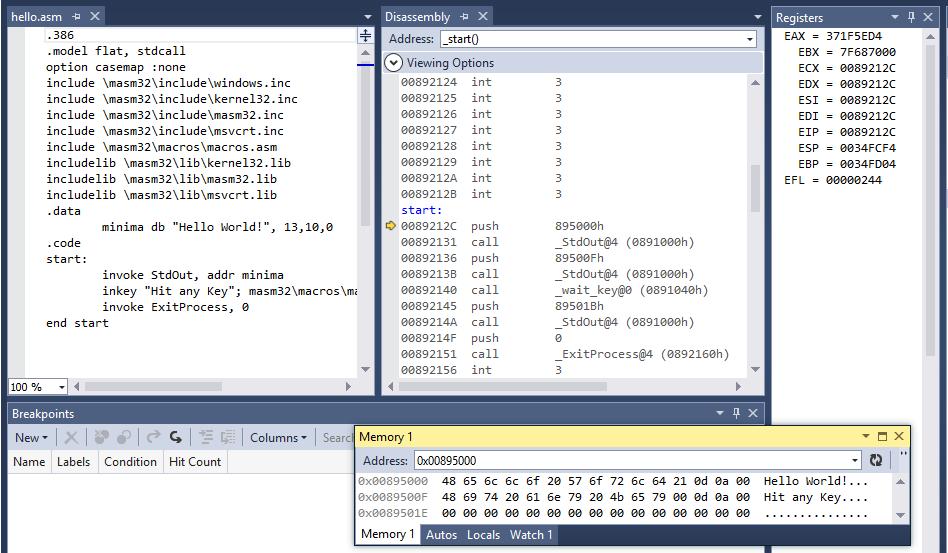Click Disassembly vertical scroll down arrow

click(x=755, y=369)
